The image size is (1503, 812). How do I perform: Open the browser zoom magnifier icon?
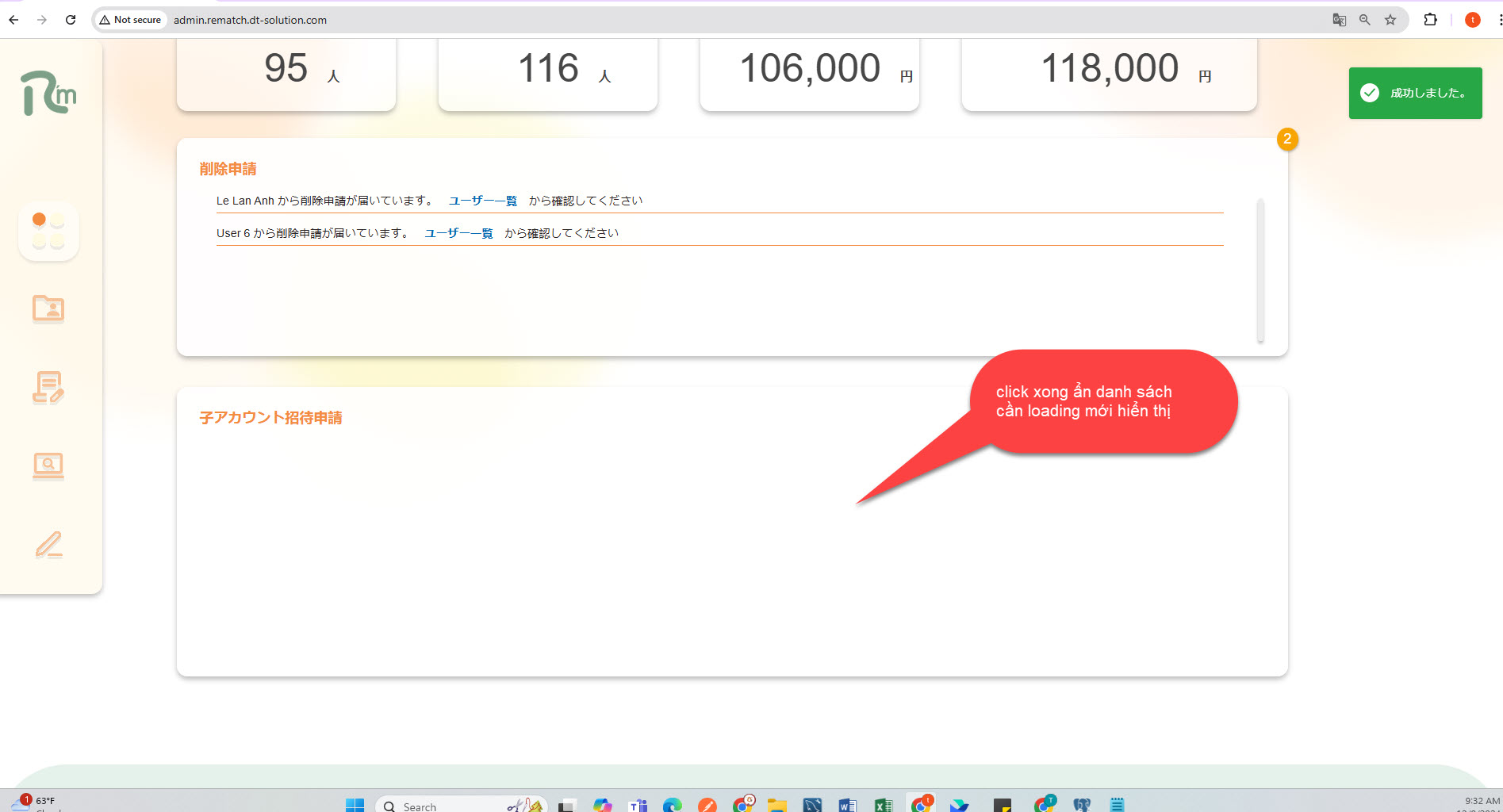point(1365,20)
